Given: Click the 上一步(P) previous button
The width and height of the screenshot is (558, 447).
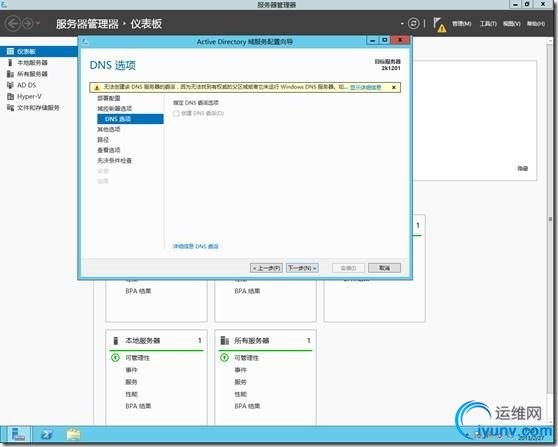Looking at the screenshot, I should [266, 268].
